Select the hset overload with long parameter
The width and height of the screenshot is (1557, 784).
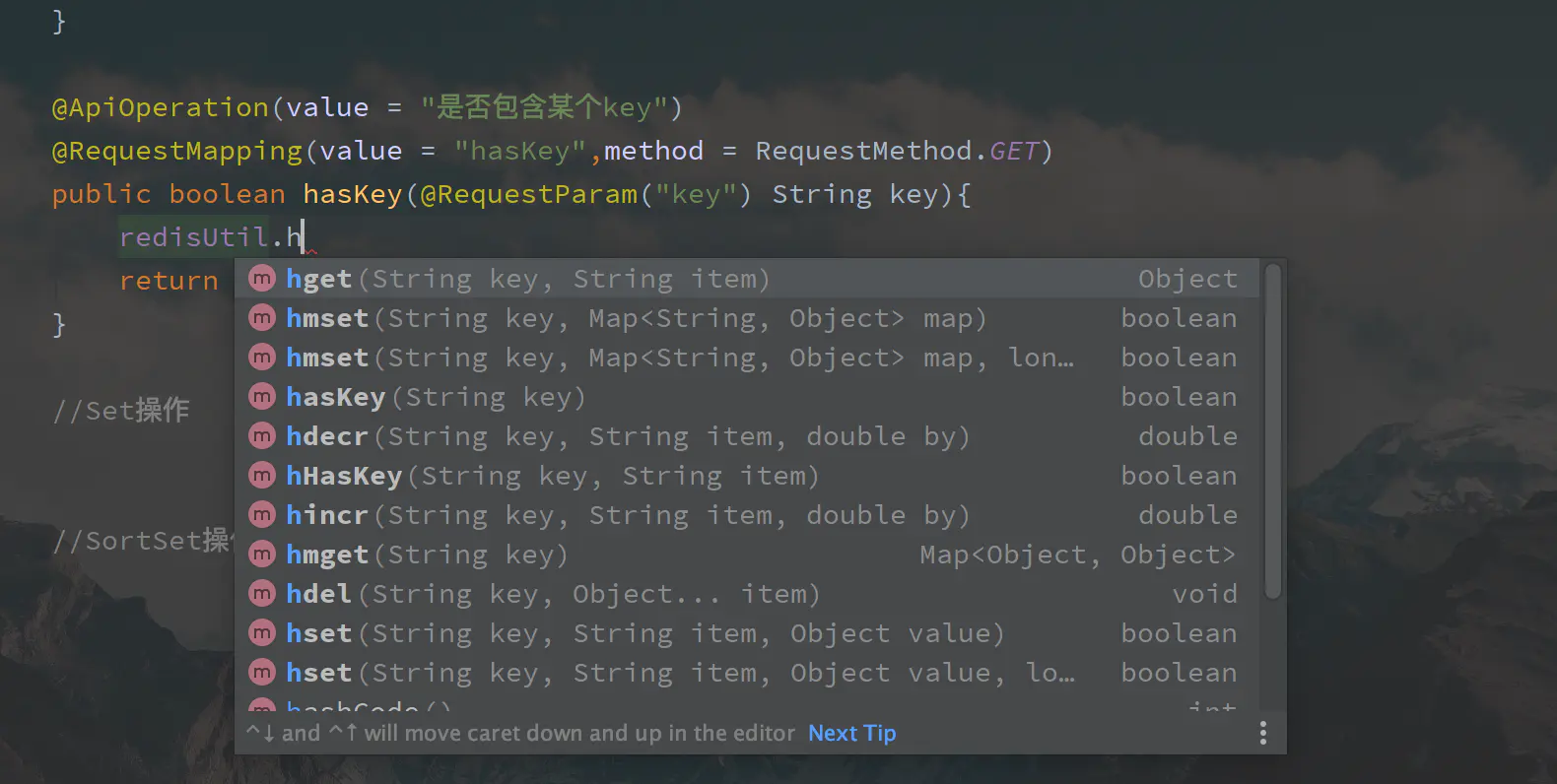(680, 673)
